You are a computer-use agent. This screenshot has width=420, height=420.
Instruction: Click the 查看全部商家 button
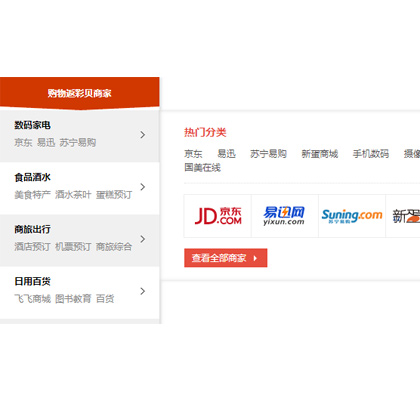(x=226, y=258)
